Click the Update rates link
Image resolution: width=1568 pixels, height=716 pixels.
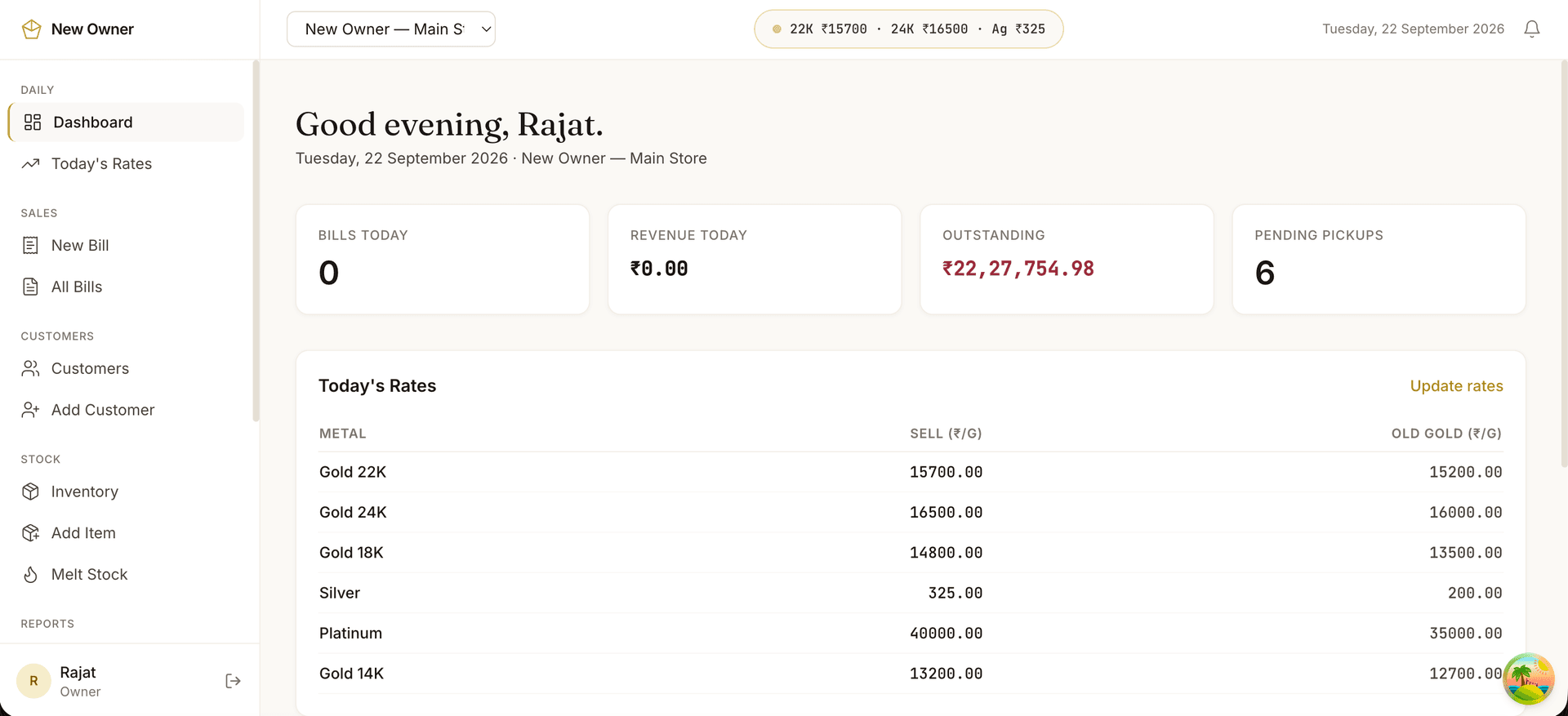pyautogui.click(x=1456, y=386)
